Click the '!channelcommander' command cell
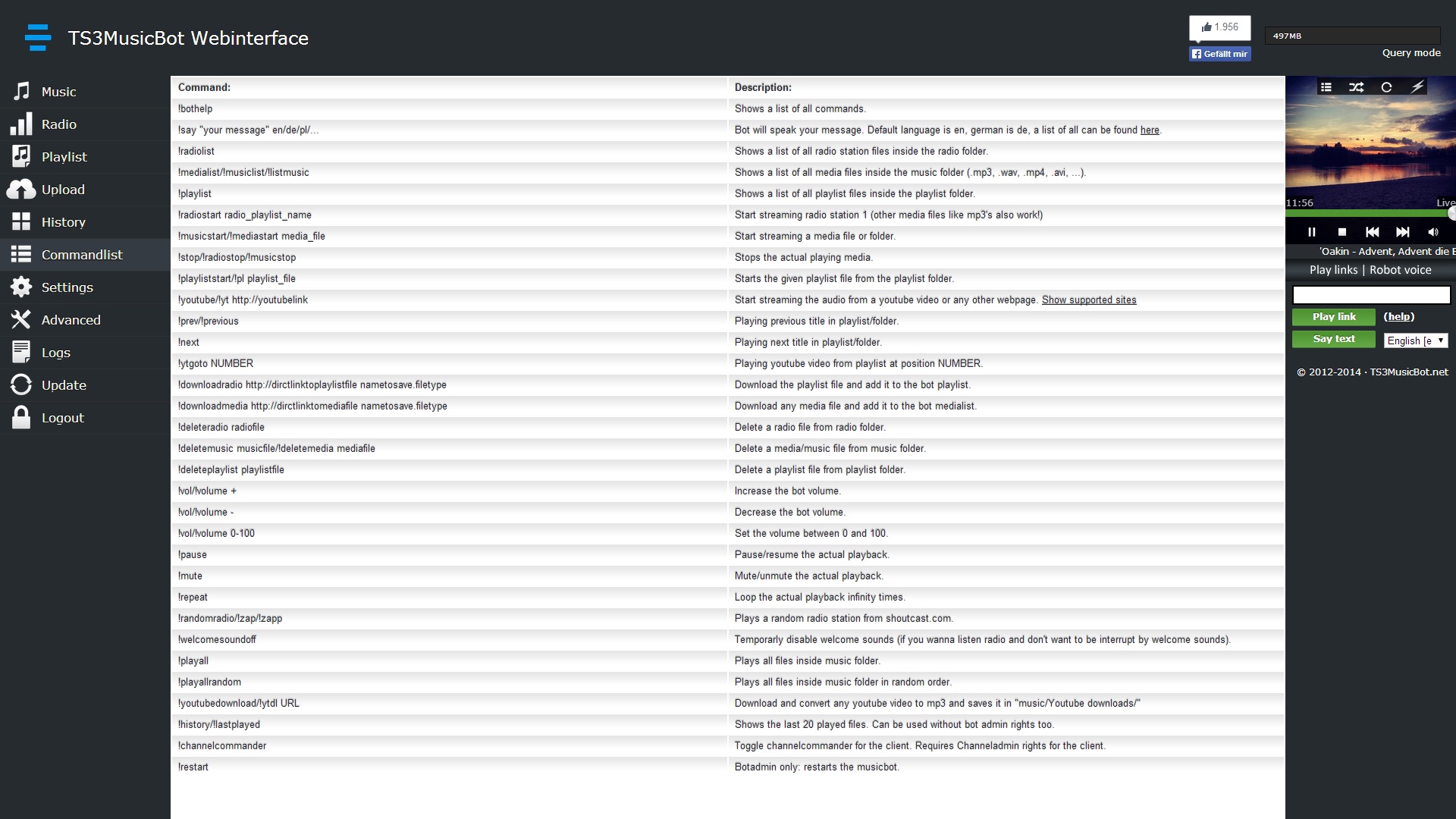This screenshot has width=1456, height=819. coord(449,746)
